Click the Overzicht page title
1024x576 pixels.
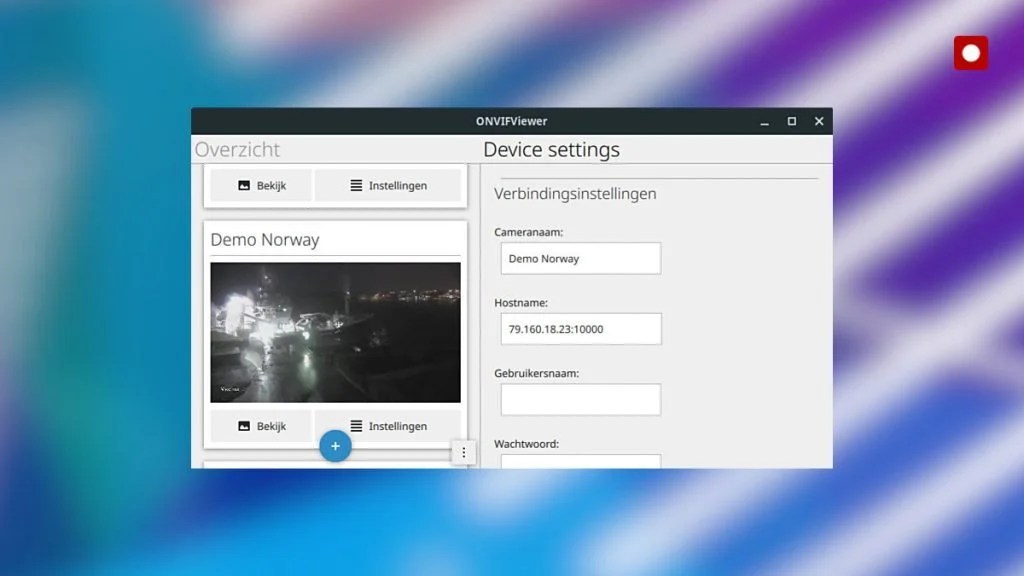point(237,150)
